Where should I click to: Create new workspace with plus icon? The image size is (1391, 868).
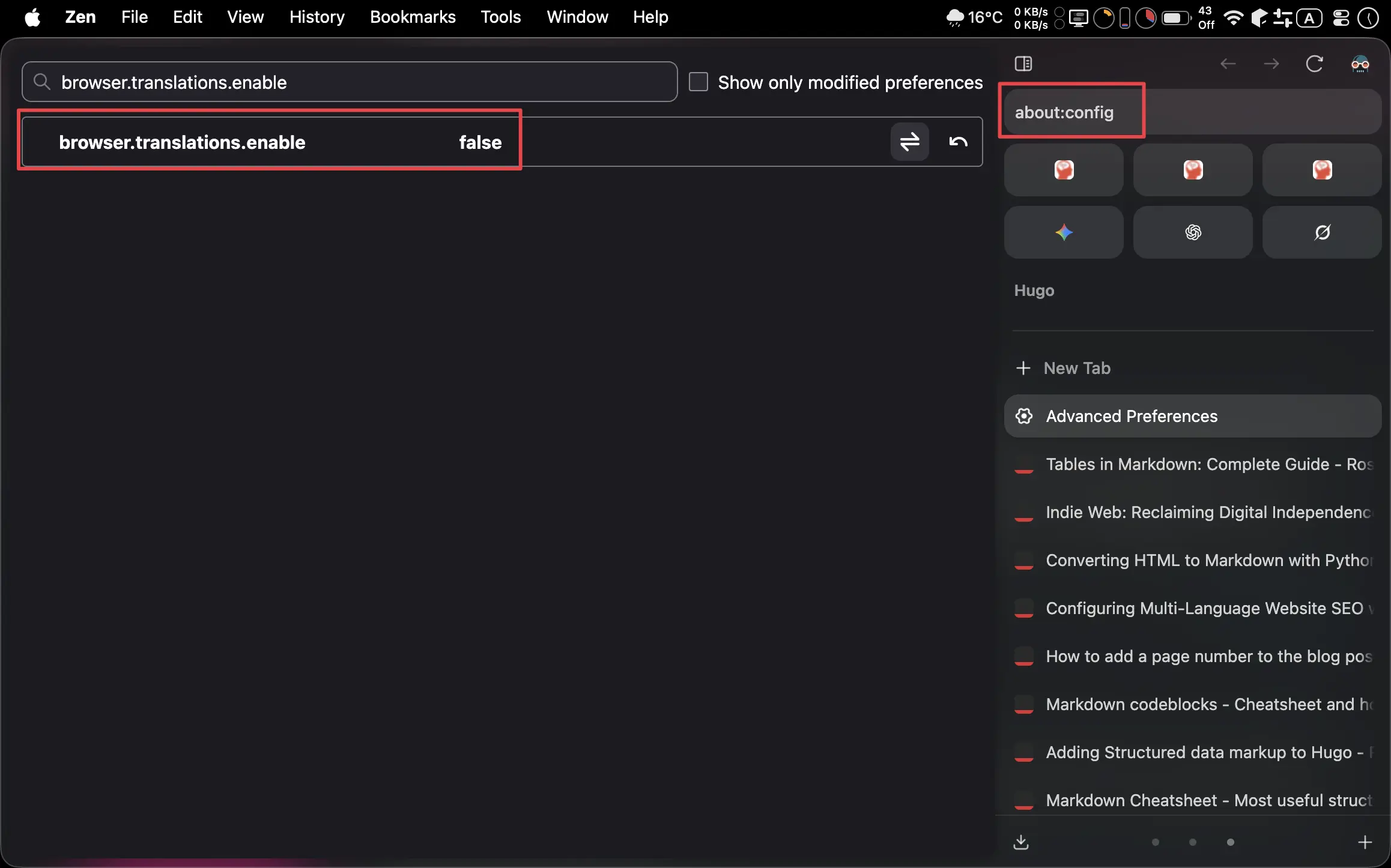tap(1365, 842)
